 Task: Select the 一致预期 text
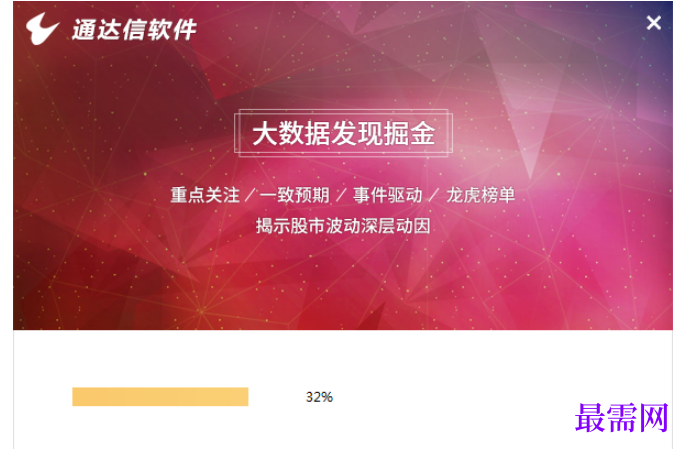[x=294, y=195]
